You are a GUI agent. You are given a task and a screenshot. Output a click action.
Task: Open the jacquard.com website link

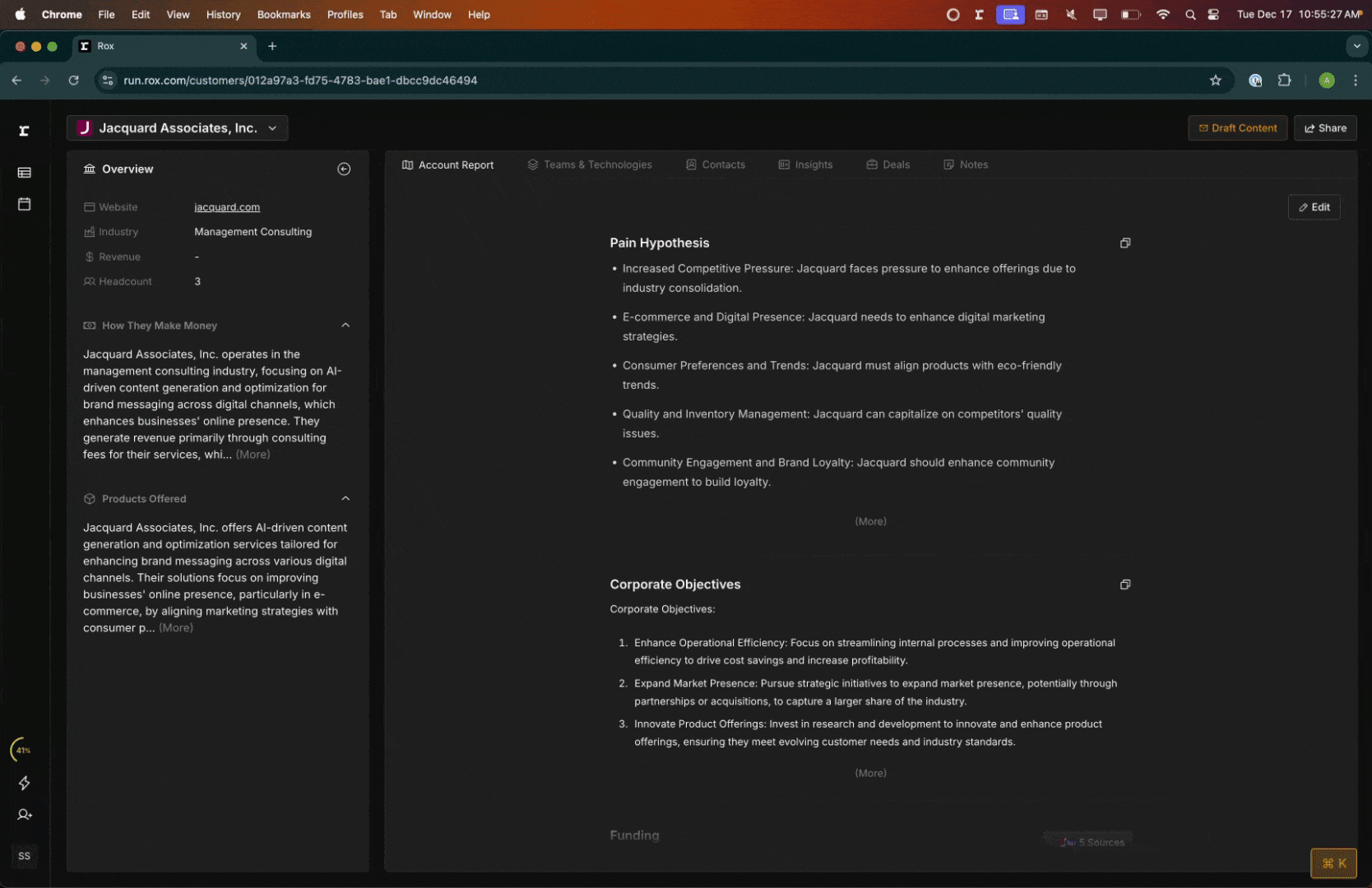(x=227, y=207)
